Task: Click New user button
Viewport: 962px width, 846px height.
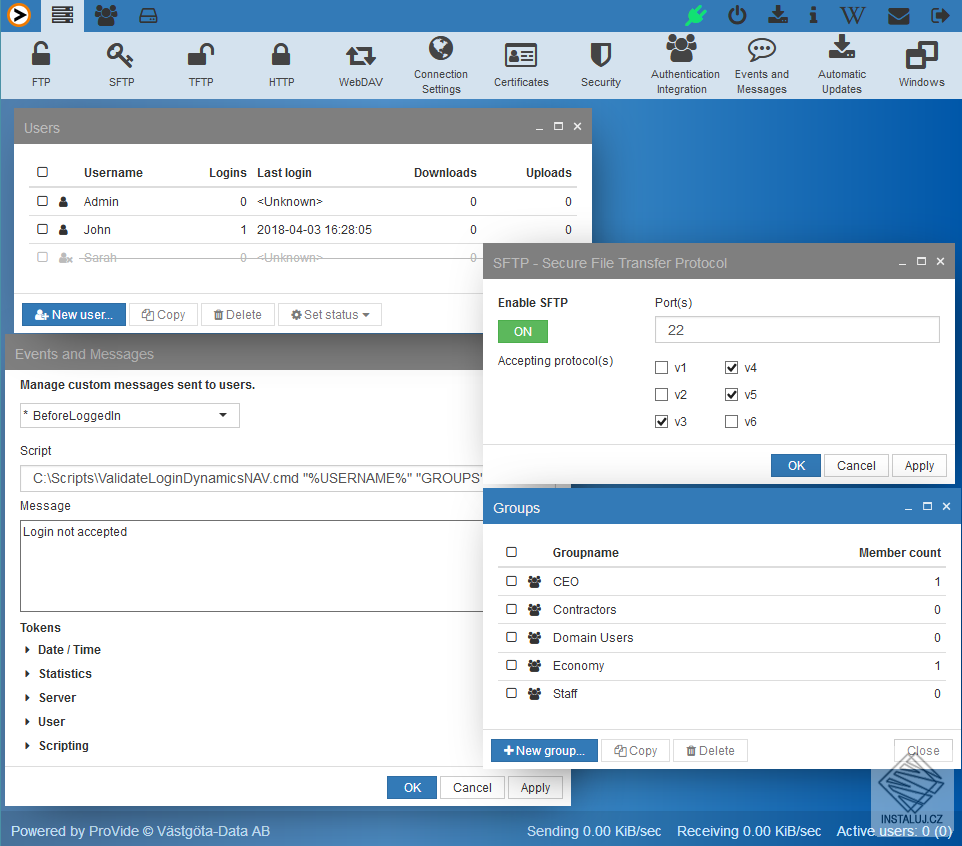Action: point(74,314)
